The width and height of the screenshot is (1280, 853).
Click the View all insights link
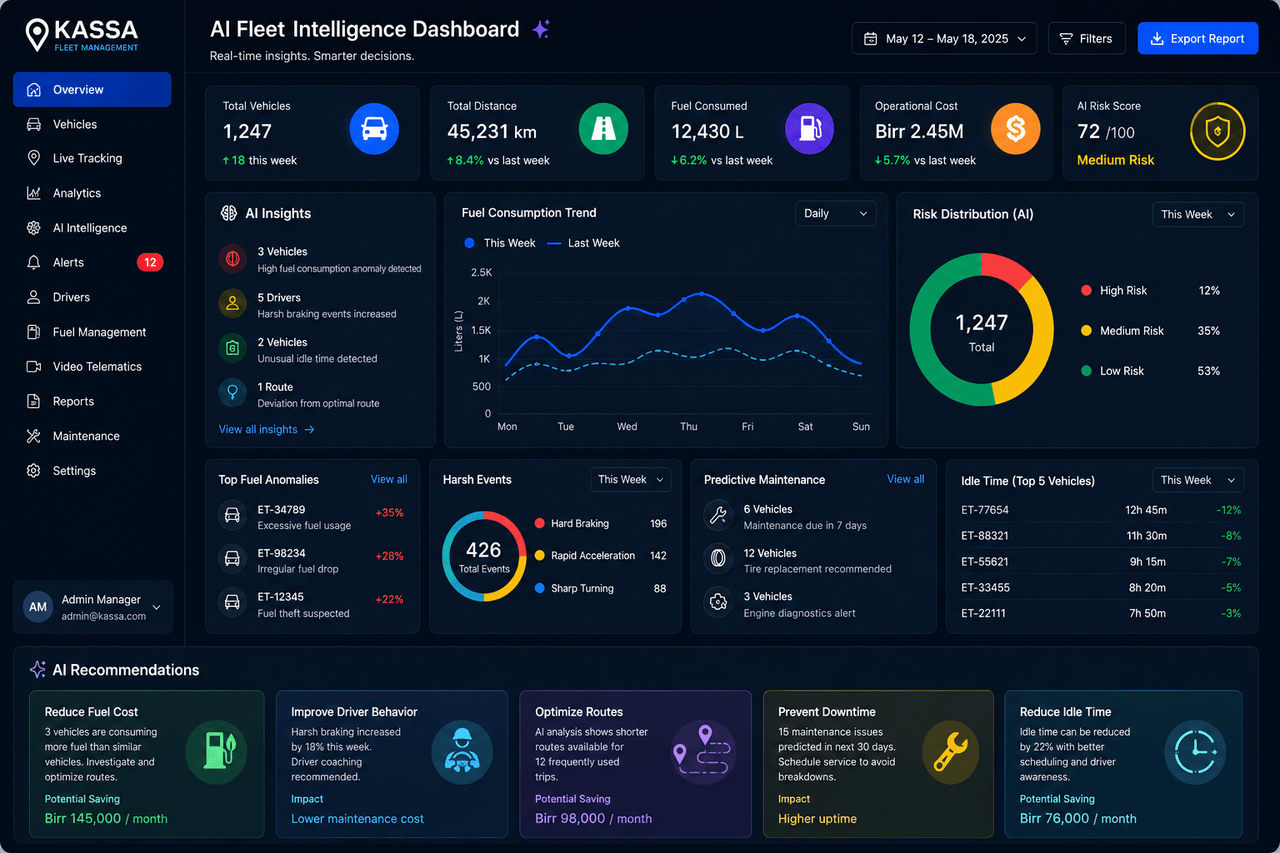pyautogui.click(x=267, y=429)
